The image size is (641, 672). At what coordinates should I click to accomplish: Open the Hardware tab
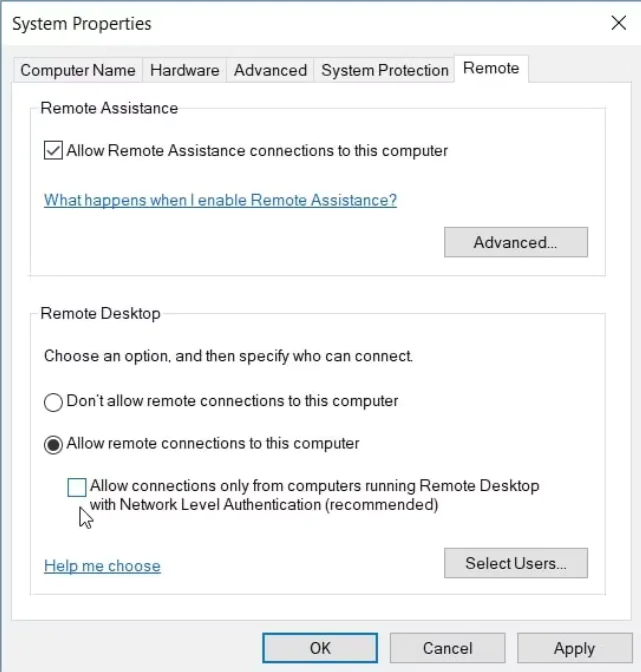click(184, 70)
